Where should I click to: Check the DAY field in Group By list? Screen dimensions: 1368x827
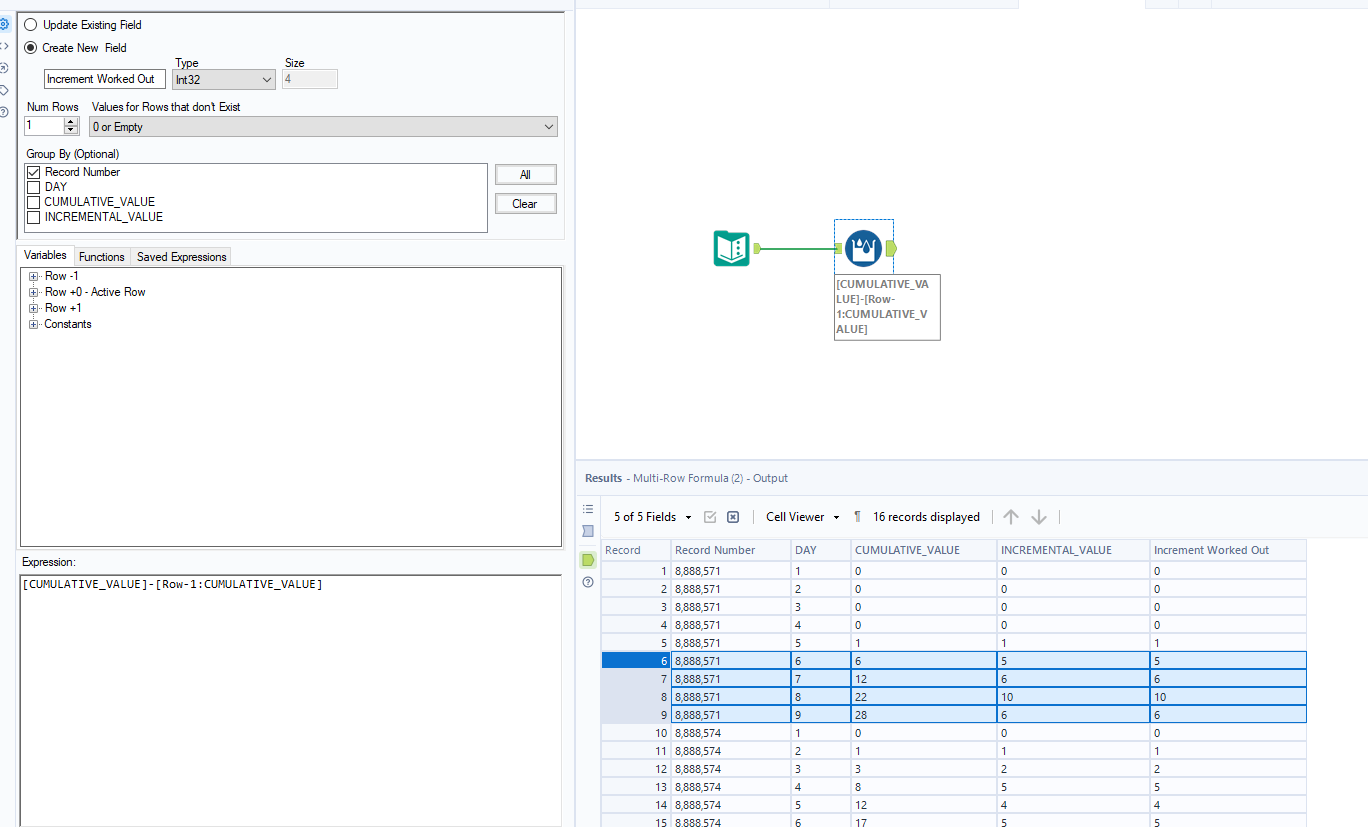coord(33,186)
